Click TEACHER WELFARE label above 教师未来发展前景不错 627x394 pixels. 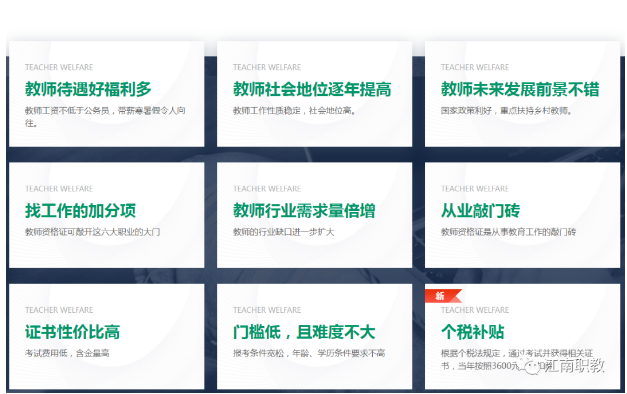(475, 67)
